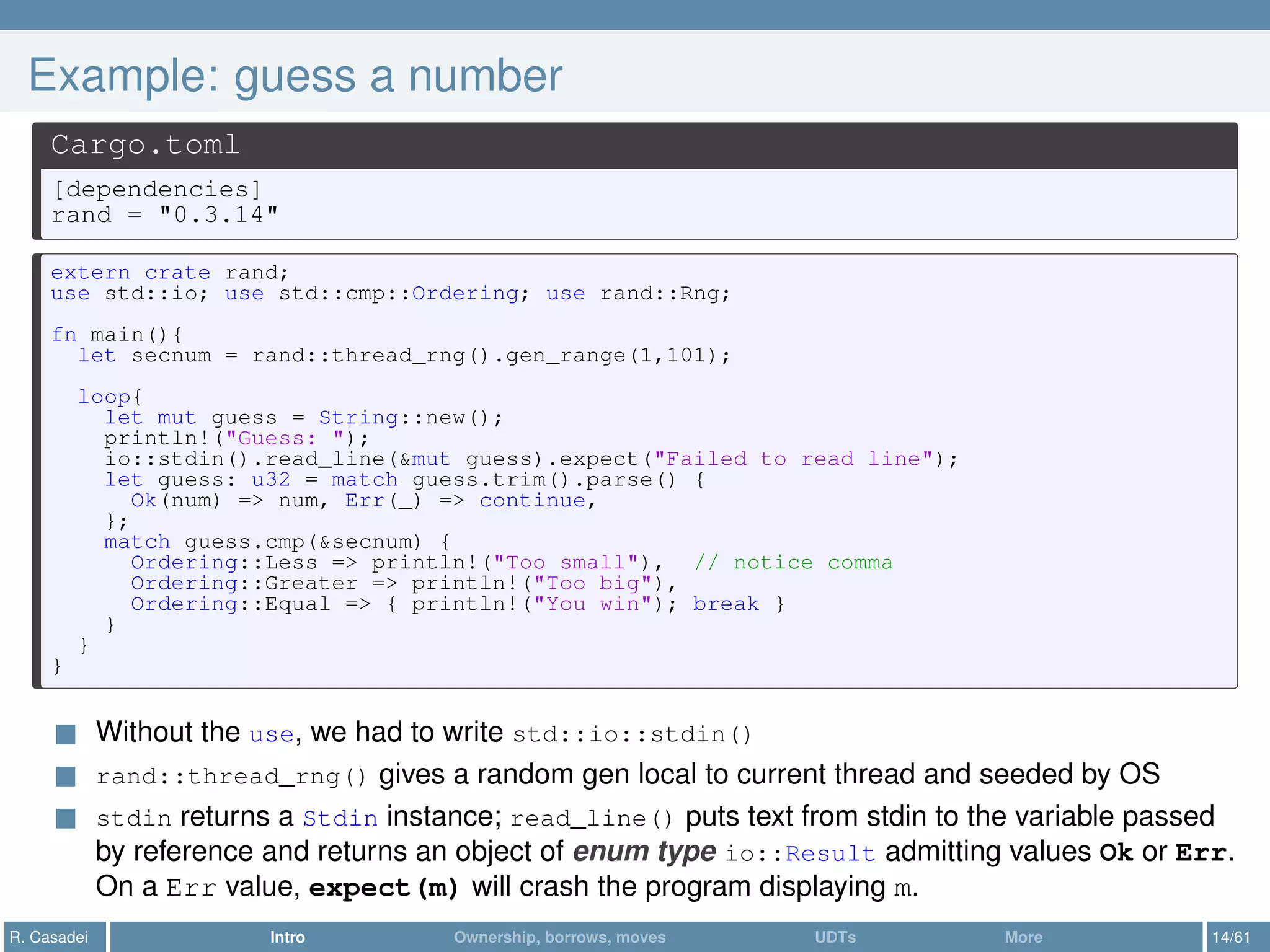Viewport: 1270px width, 952px height.
Task: Click the 'break' keyword in code
Action: tap(726, 604)
